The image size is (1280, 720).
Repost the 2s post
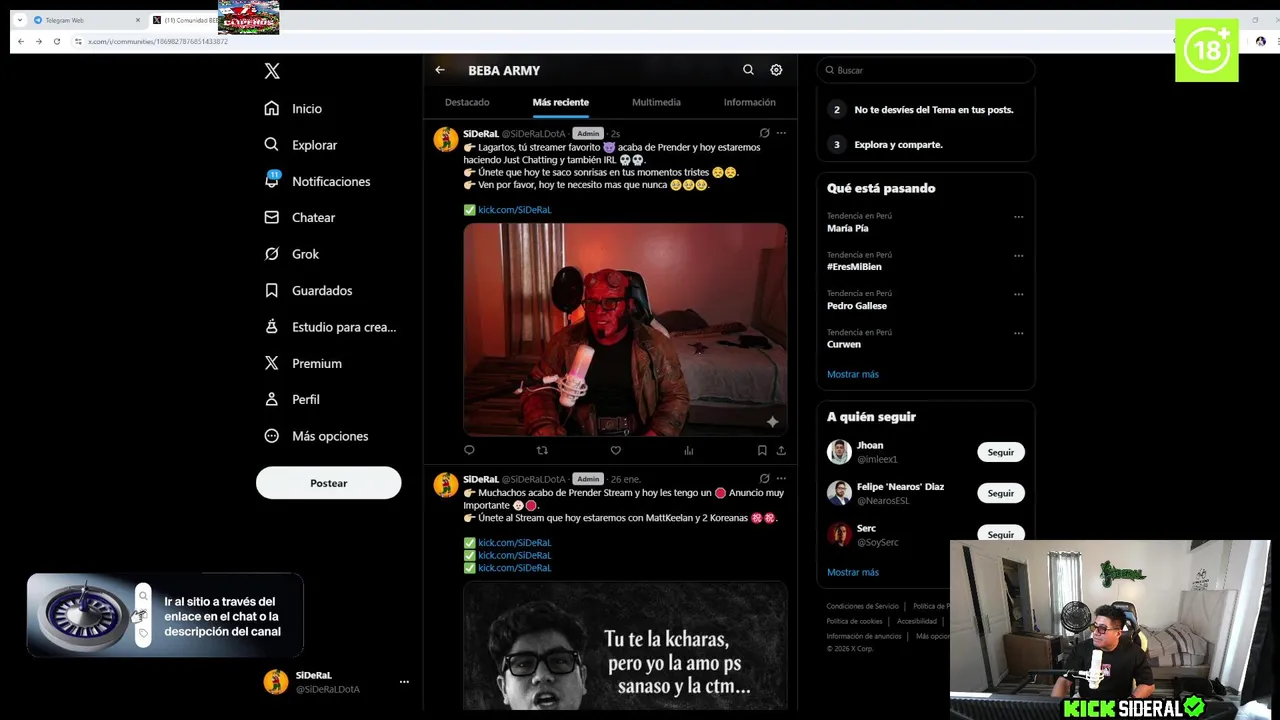point(542,451)
